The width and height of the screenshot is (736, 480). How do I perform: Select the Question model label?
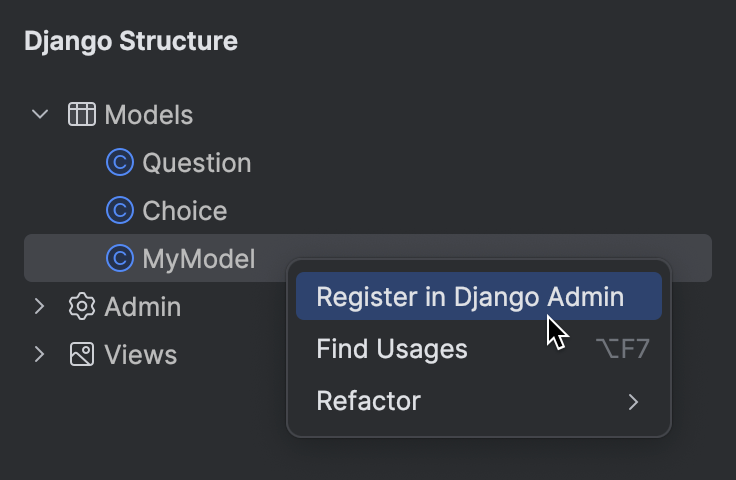point(196,162)
